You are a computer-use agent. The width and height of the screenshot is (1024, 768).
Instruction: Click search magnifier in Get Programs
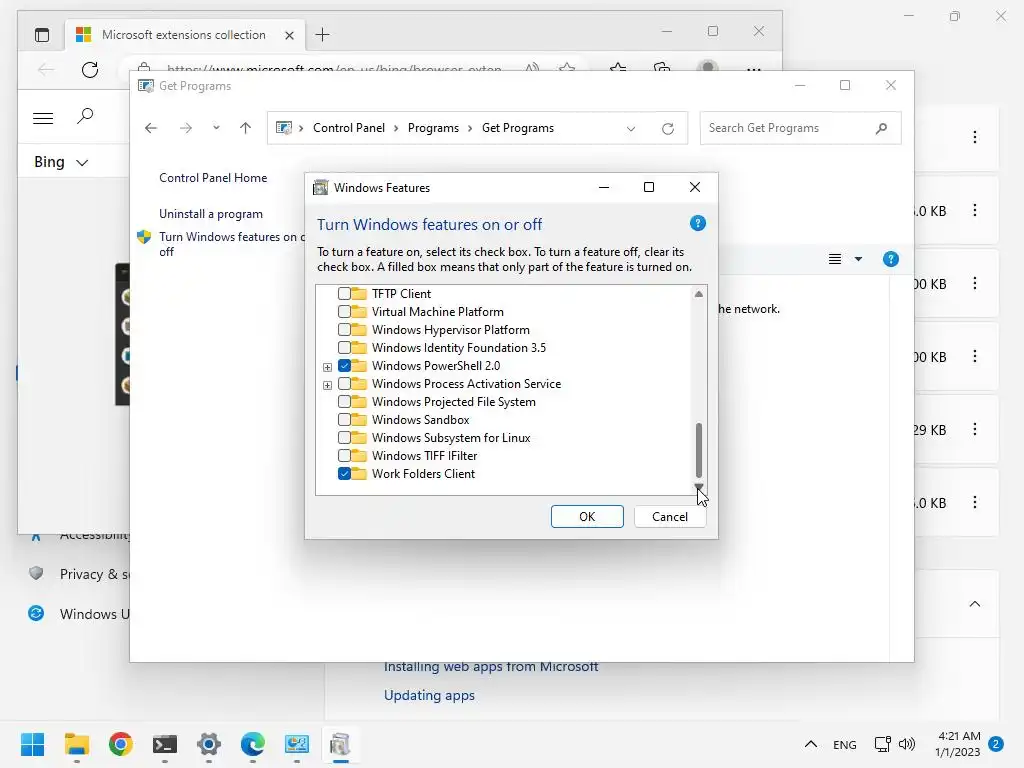click(882, 128)
